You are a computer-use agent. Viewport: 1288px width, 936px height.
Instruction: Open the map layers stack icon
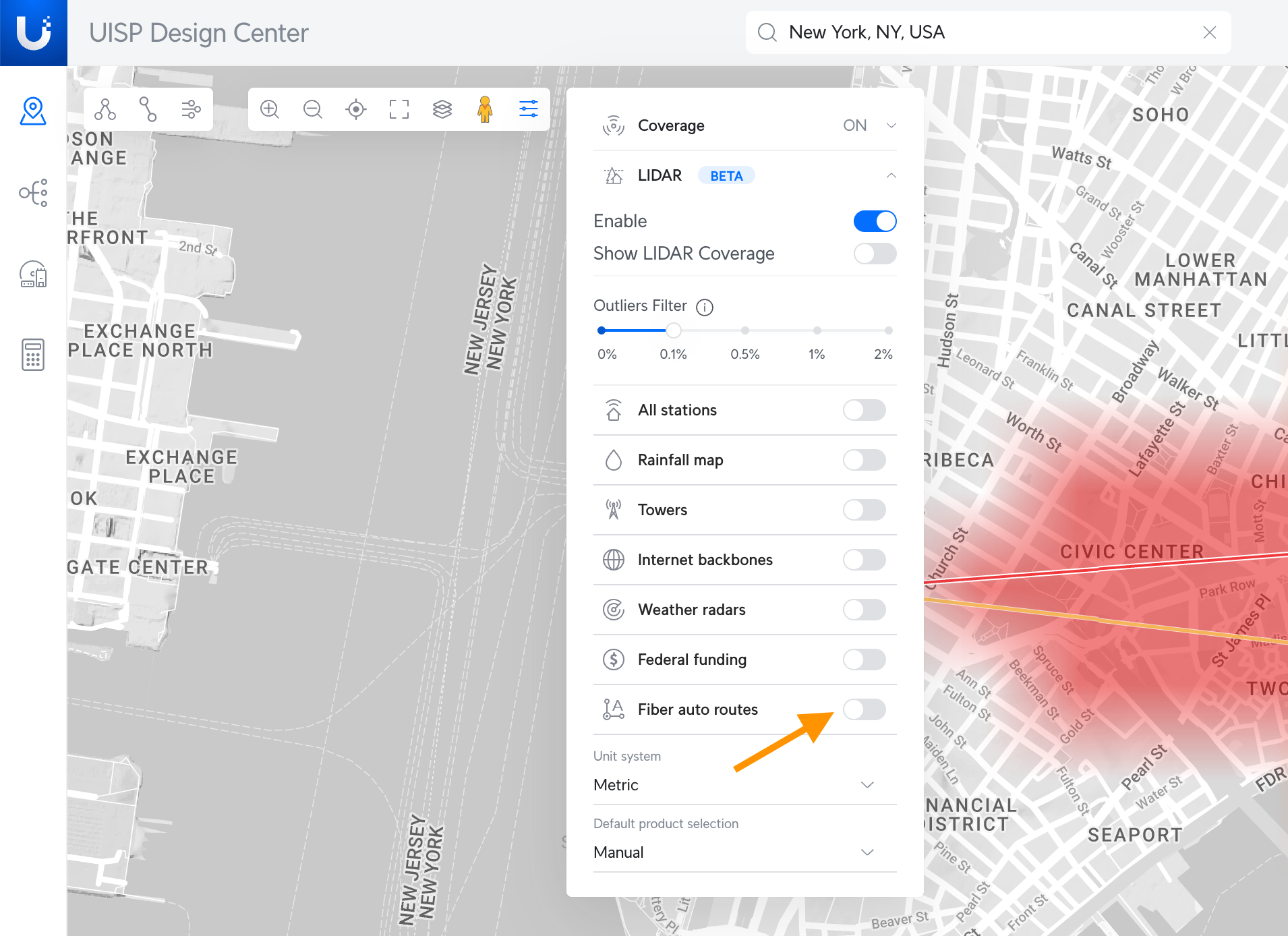coord(442,109)
